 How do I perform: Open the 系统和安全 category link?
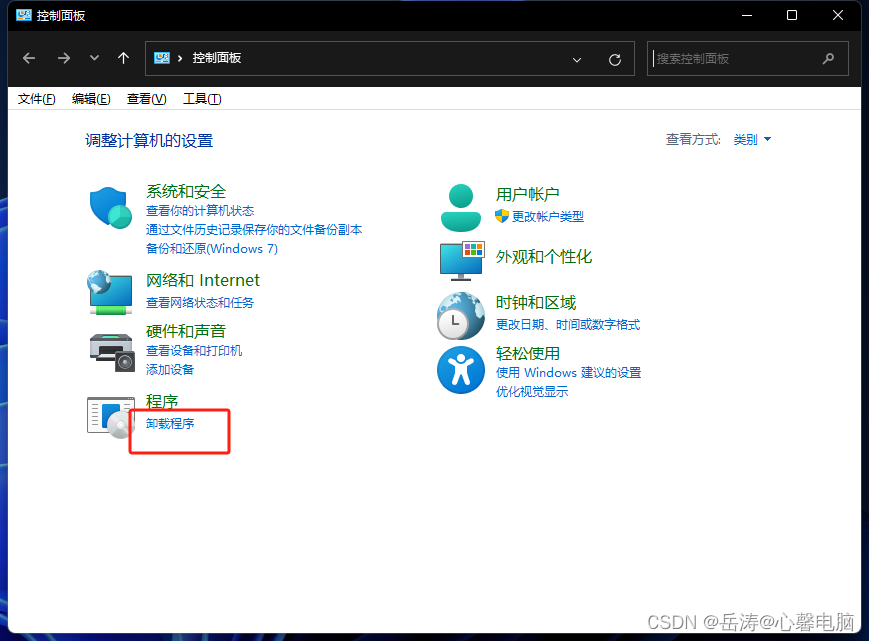[186, 192]
